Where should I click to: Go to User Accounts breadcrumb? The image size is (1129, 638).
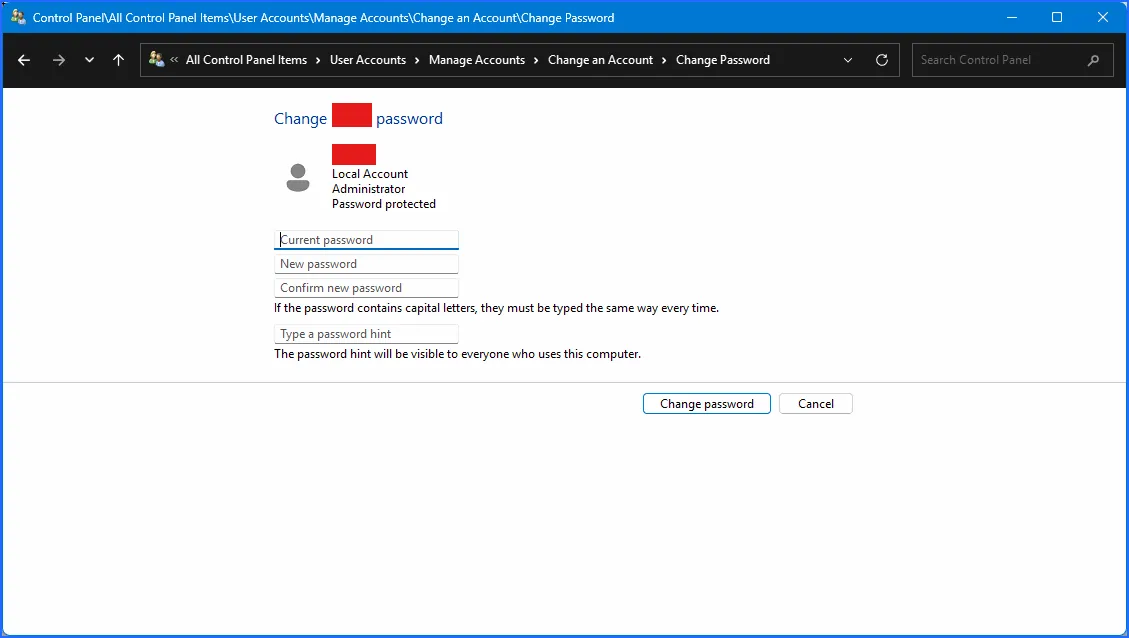pos(367,60)
